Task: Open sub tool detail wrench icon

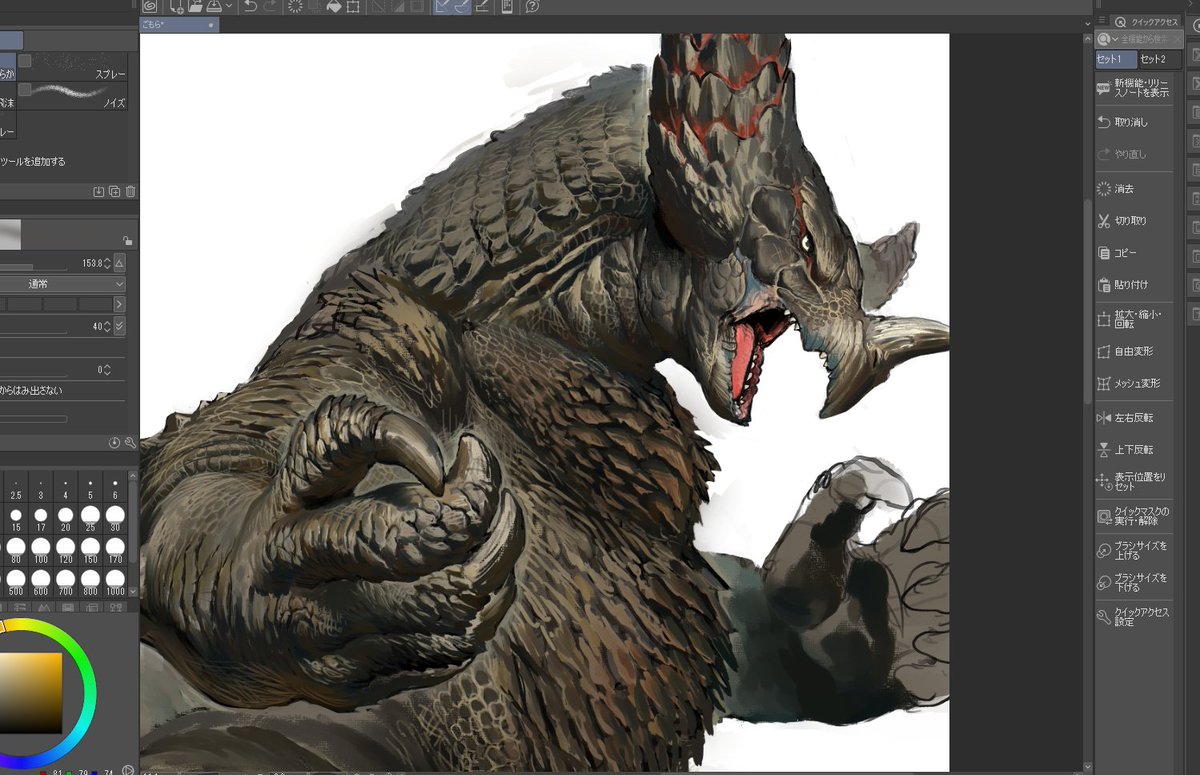Action: [130, 442]
